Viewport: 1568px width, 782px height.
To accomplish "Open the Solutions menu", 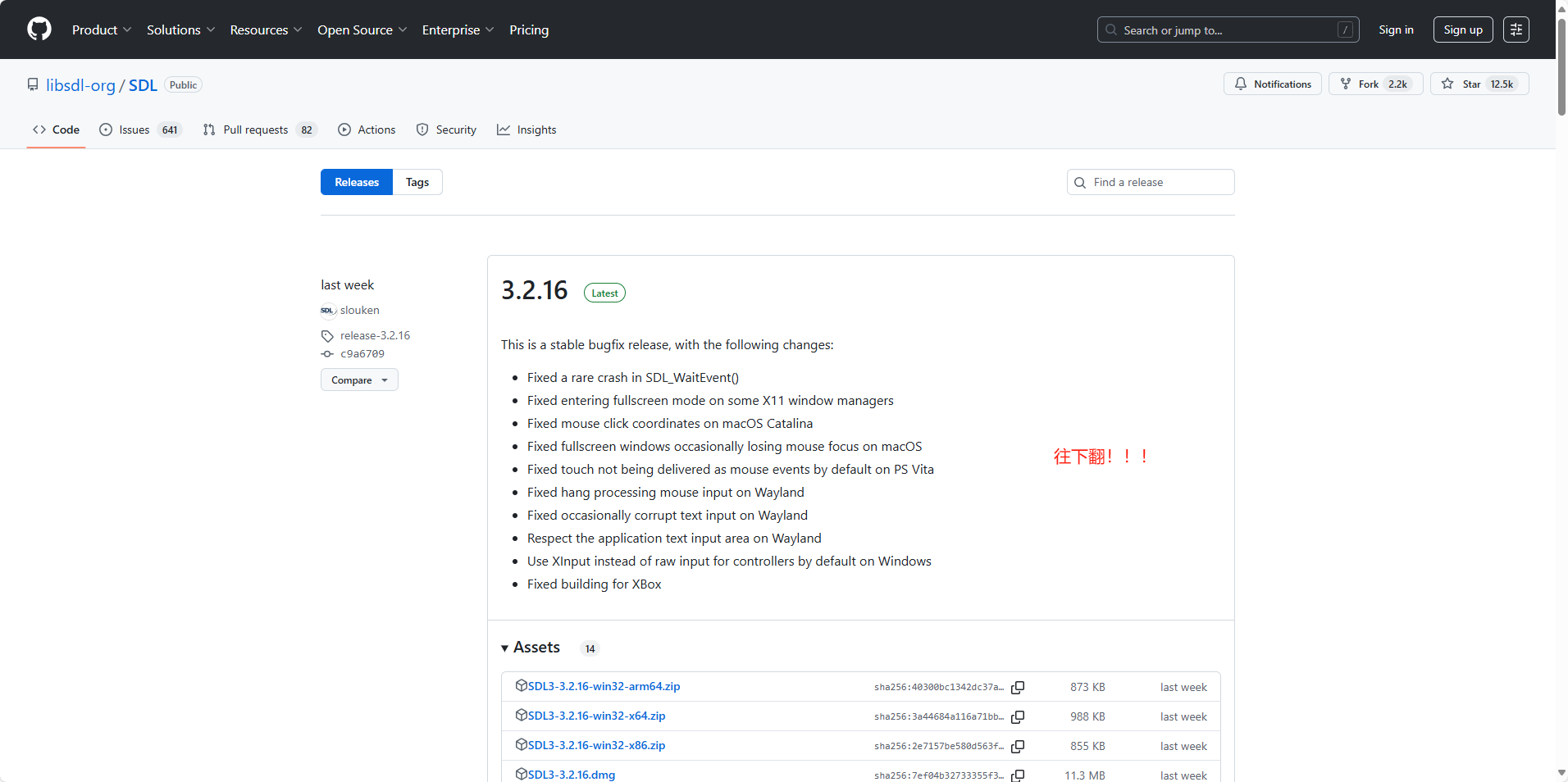I will (181, 30).
